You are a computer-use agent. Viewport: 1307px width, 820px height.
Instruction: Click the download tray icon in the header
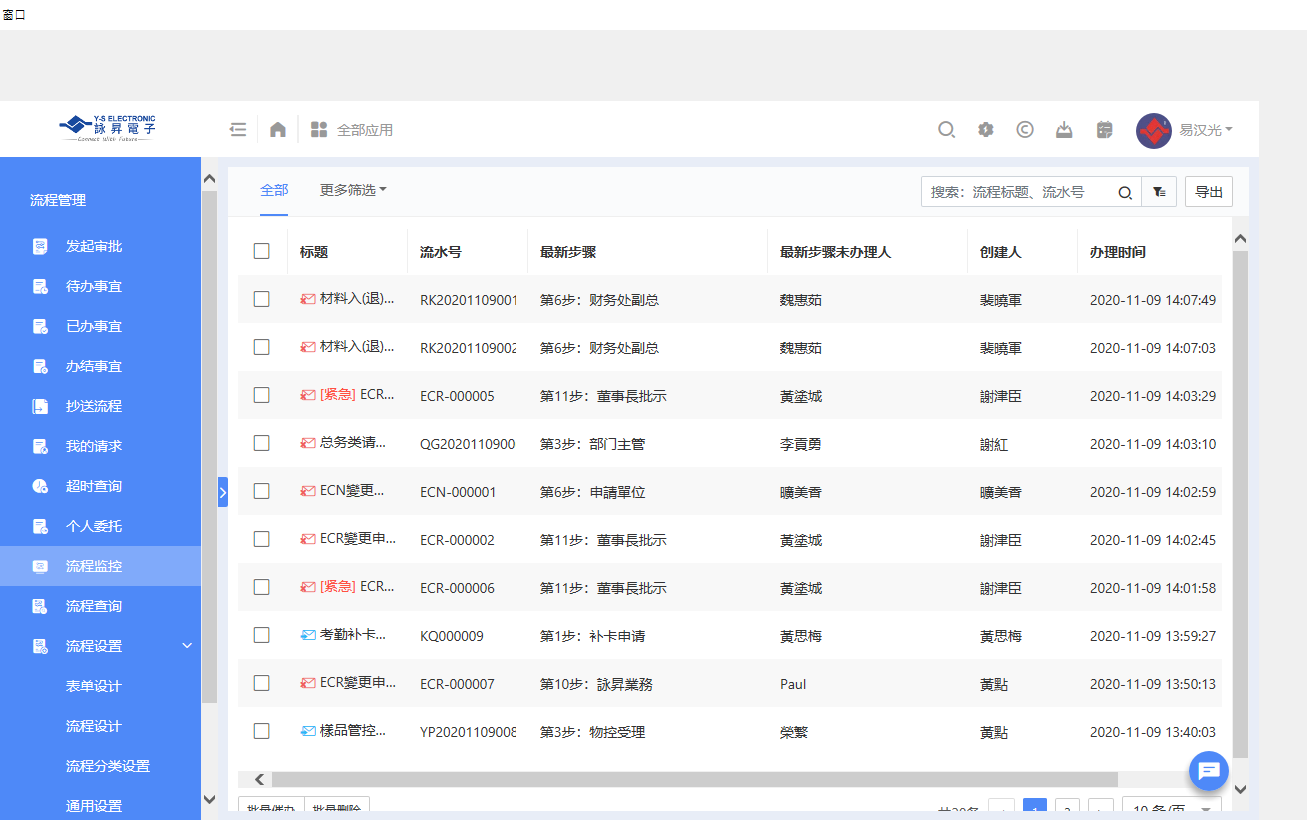tap(1065, 129)
